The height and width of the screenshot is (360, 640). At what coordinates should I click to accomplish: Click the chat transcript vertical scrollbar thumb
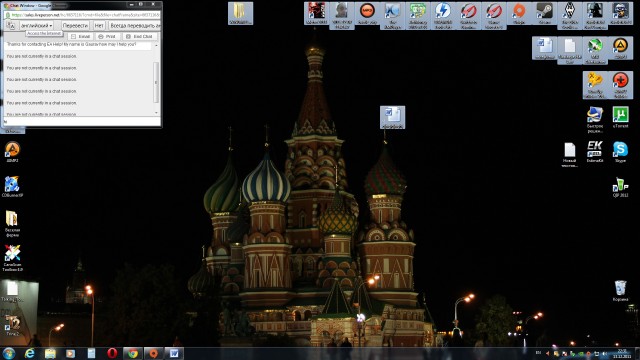coord(156,82)
